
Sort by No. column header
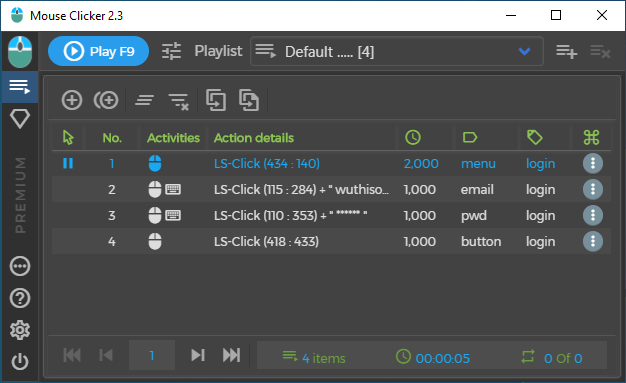(112, 138)
